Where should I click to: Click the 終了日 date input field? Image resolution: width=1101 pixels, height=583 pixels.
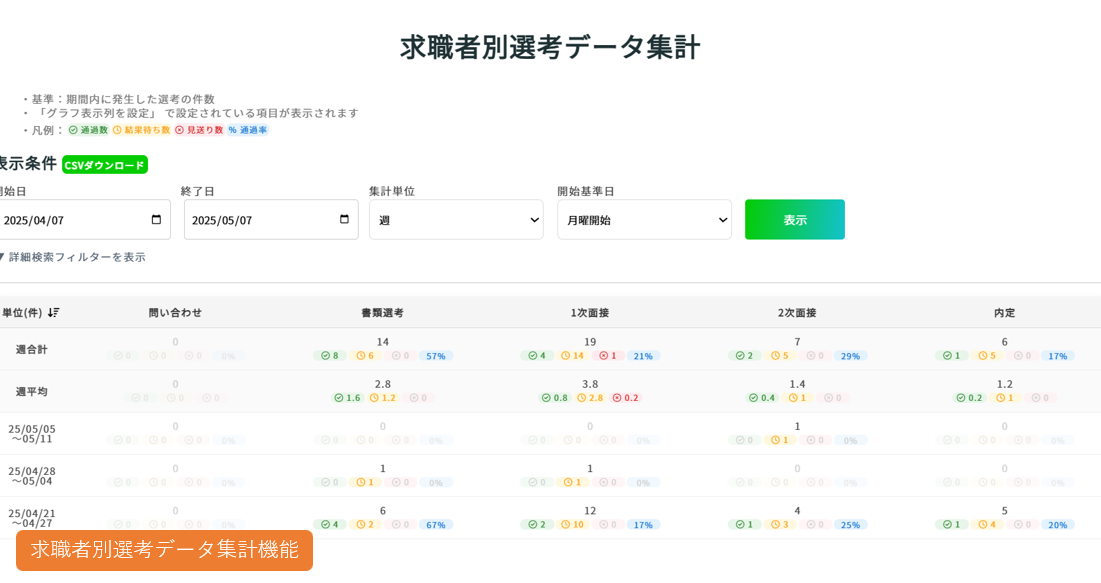click(260, 220)
